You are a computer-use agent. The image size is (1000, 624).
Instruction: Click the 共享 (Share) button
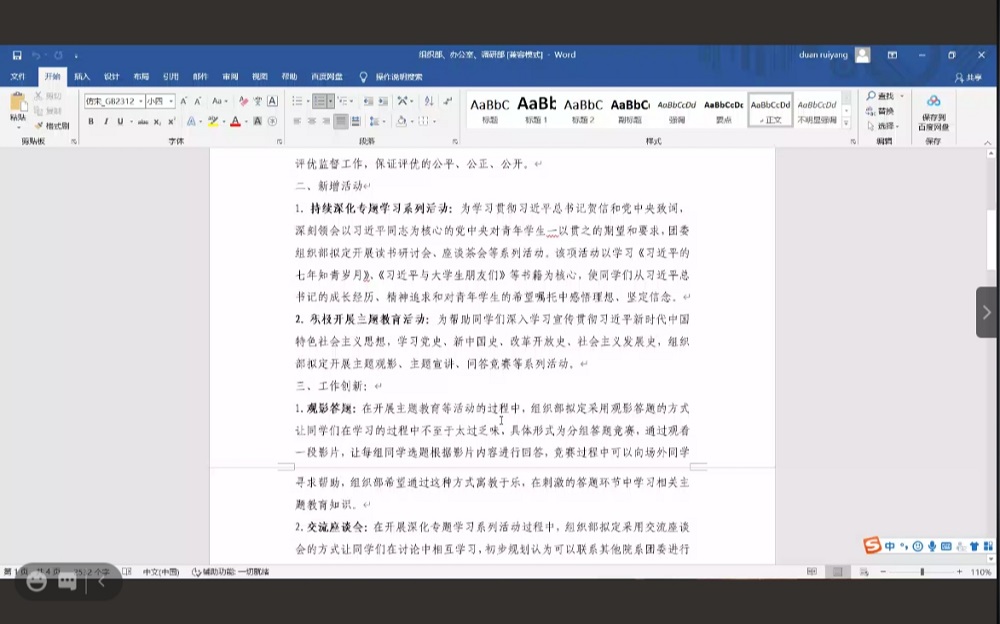(967, 76)
